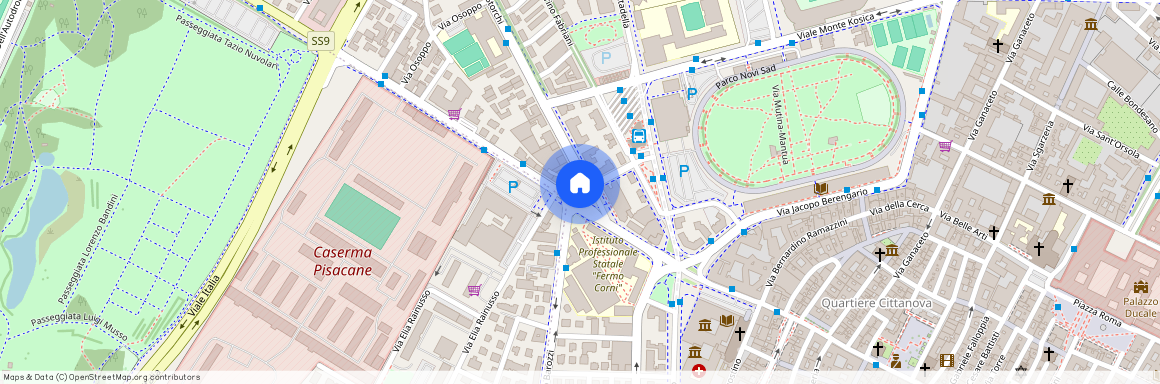Click the church cross left of the Via della Cerca museum icon

tap(879, 255)
